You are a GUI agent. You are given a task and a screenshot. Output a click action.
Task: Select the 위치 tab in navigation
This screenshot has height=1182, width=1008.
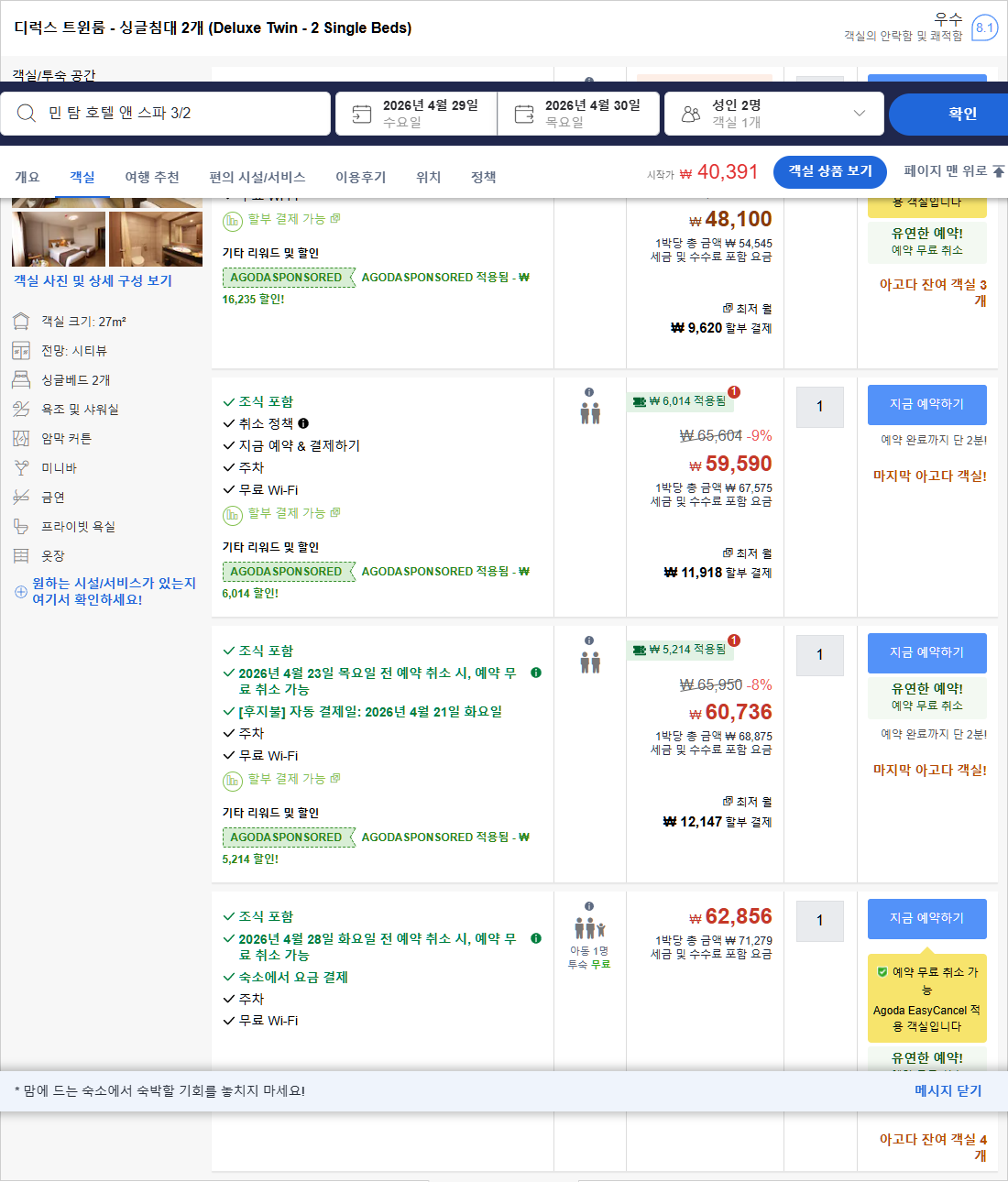[x=428, y=177]
